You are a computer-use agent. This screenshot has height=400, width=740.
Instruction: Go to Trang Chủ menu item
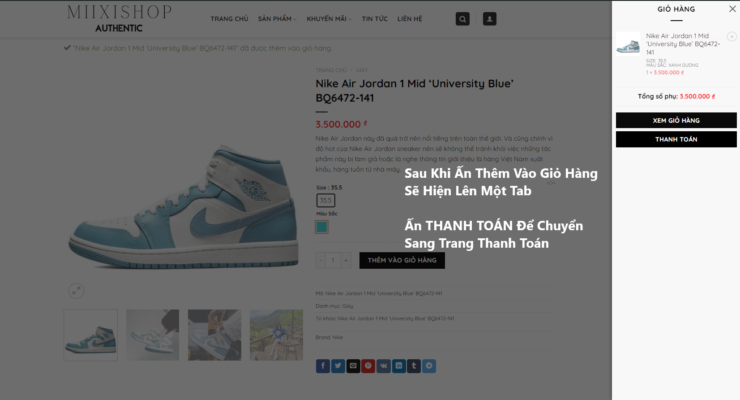pos(229,19)
